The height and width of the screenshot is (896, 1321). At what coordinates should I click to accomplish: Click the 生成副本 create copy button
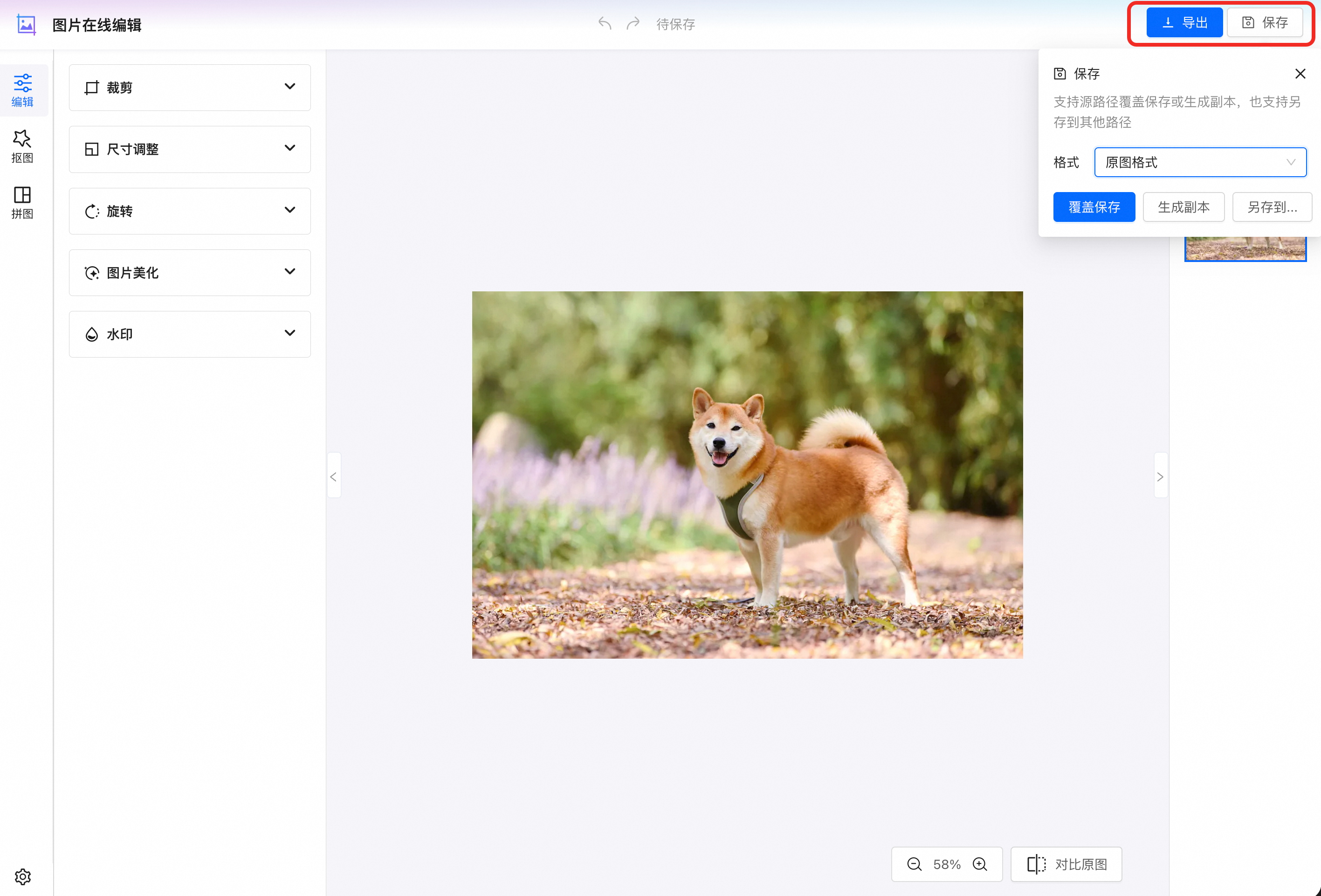(x=1183, y=207)
